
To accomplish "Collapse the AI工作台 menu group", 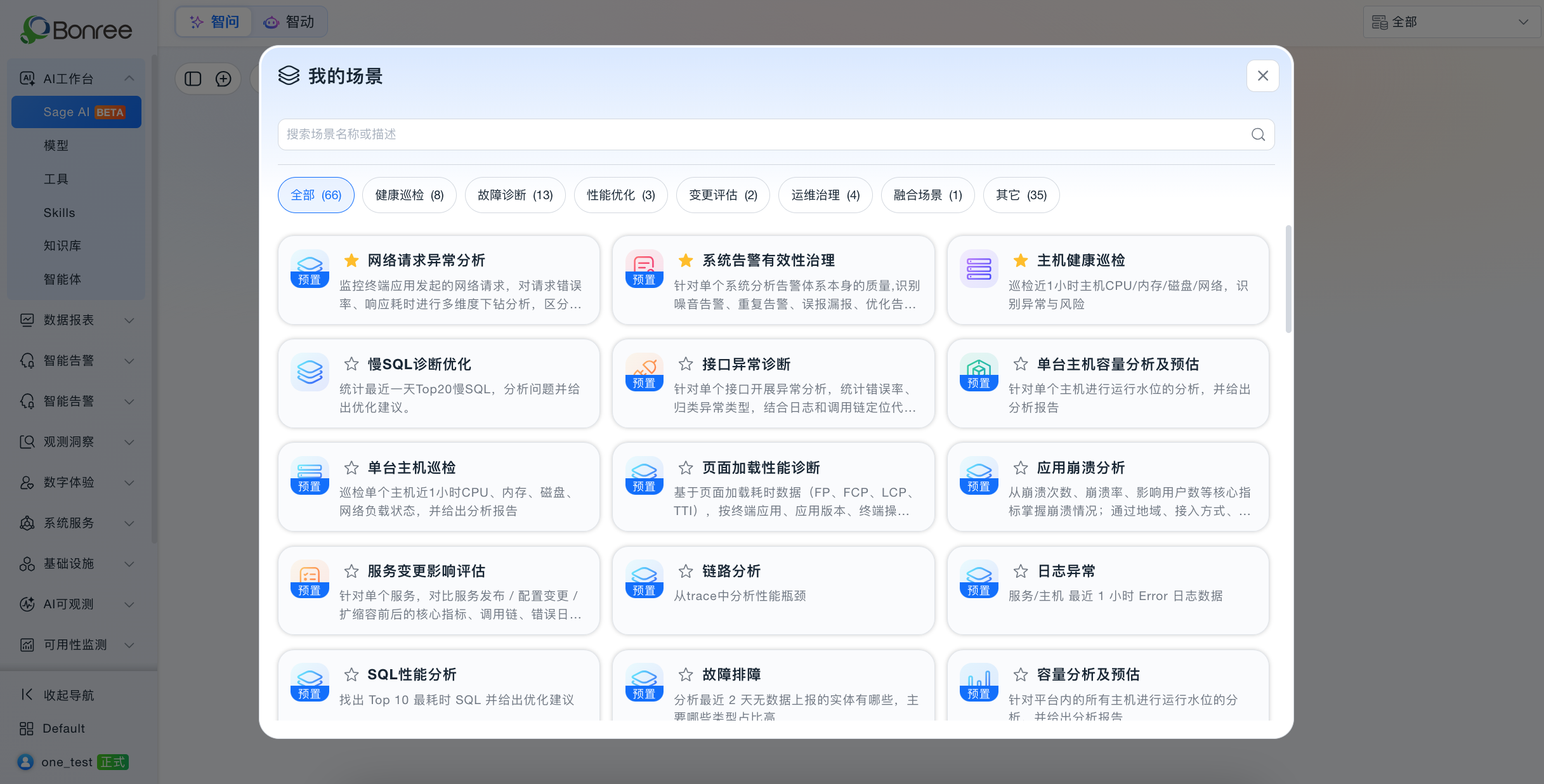I will [x=129, y=79].
